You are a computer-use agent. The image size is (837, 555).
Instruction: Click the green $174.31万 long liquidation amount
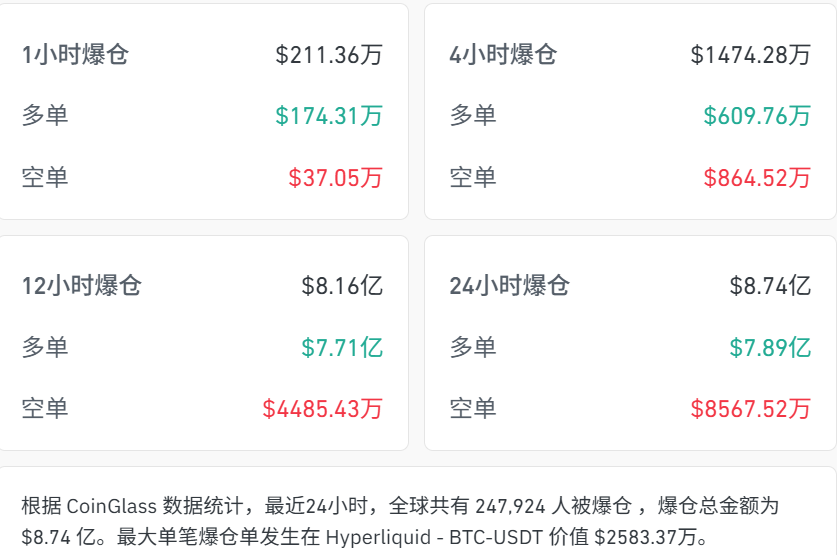click(x=329, y=116)
